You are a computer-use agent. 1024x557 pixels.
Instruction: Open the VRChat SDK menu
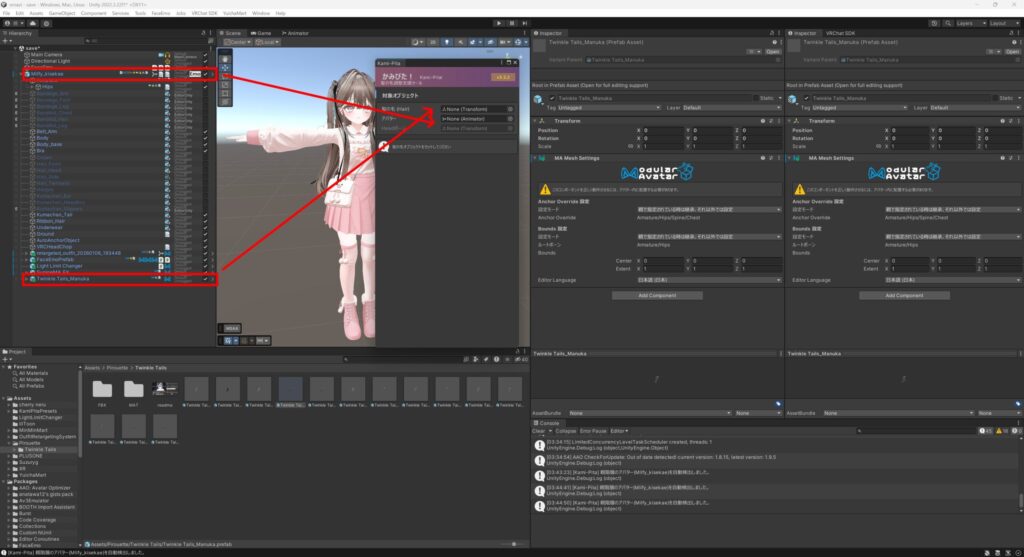pos(208,13)
